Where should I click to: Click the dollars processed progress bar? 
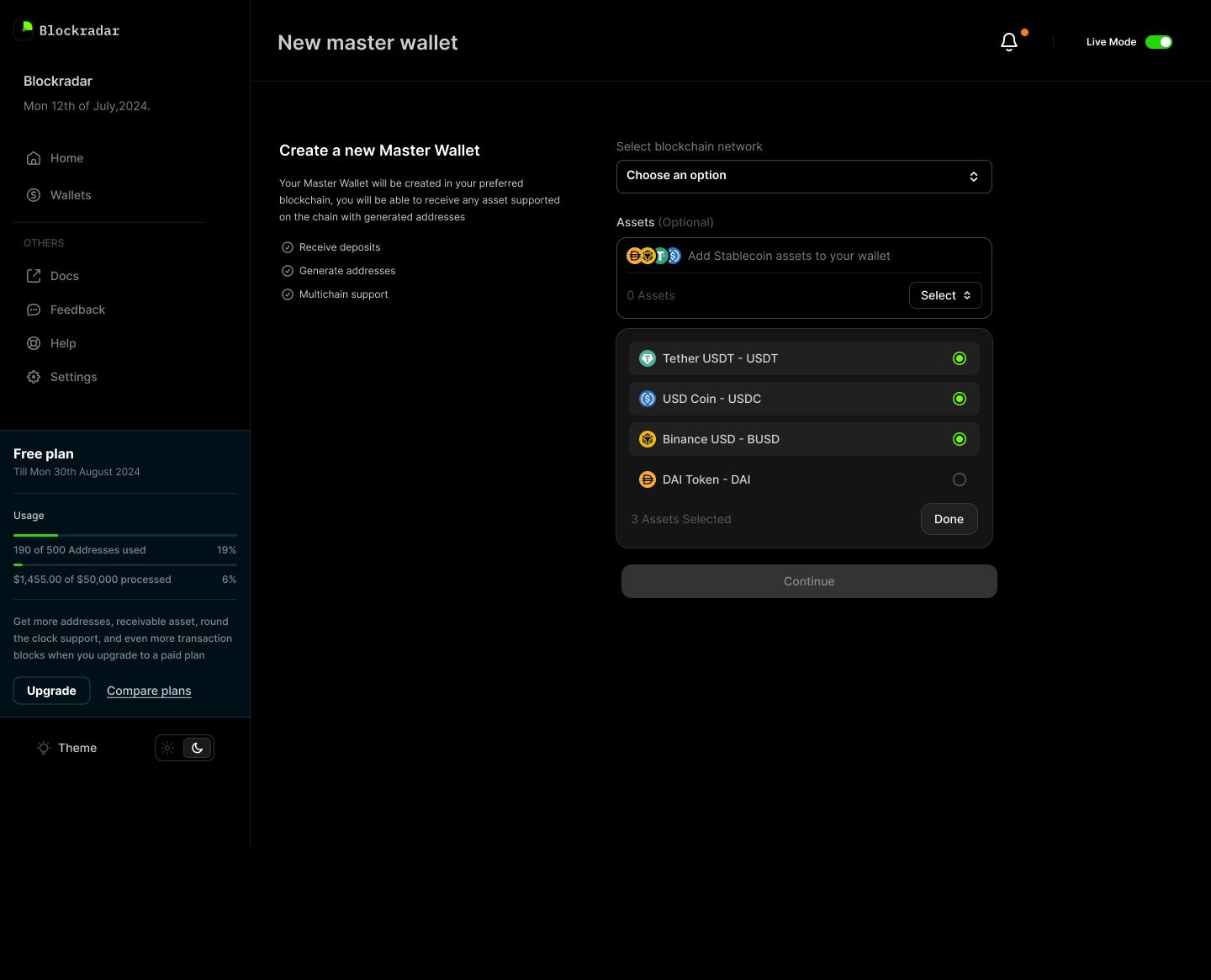point(125,564)
